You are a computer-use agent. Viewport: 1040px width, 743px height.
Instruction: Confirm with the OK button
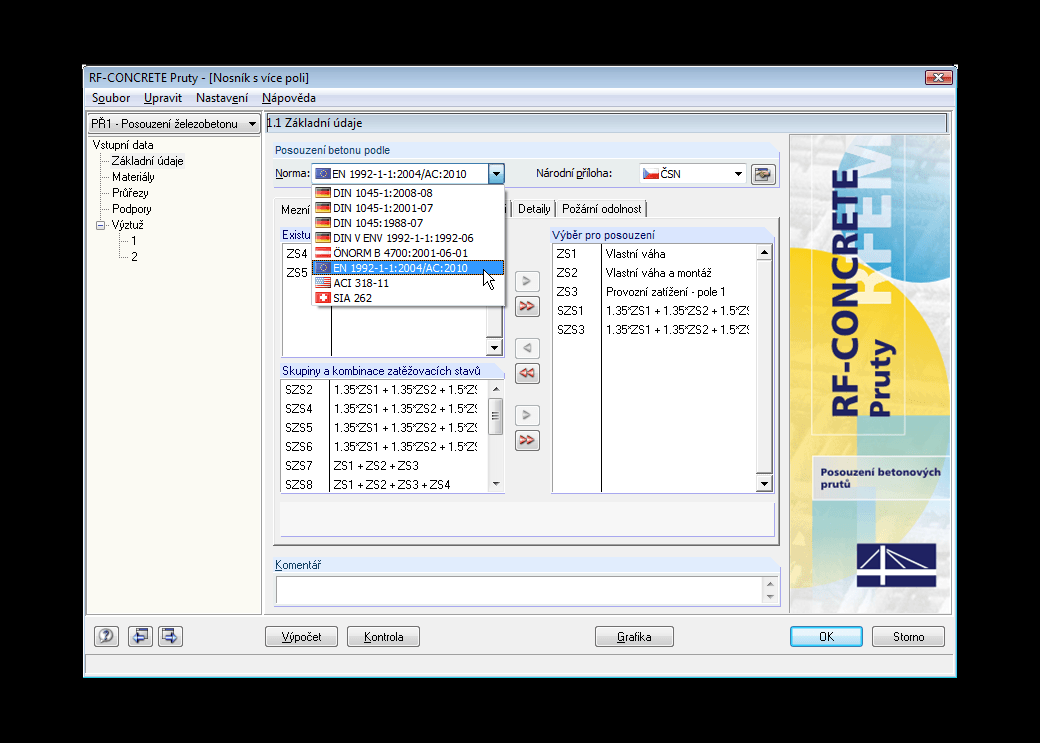(826, 637)
